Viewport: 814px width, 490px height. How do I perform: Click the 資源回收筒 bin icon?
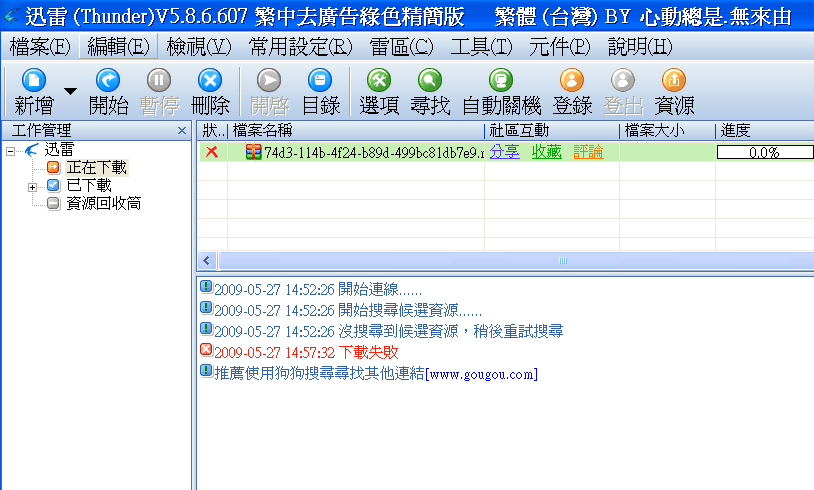[53, 203]
